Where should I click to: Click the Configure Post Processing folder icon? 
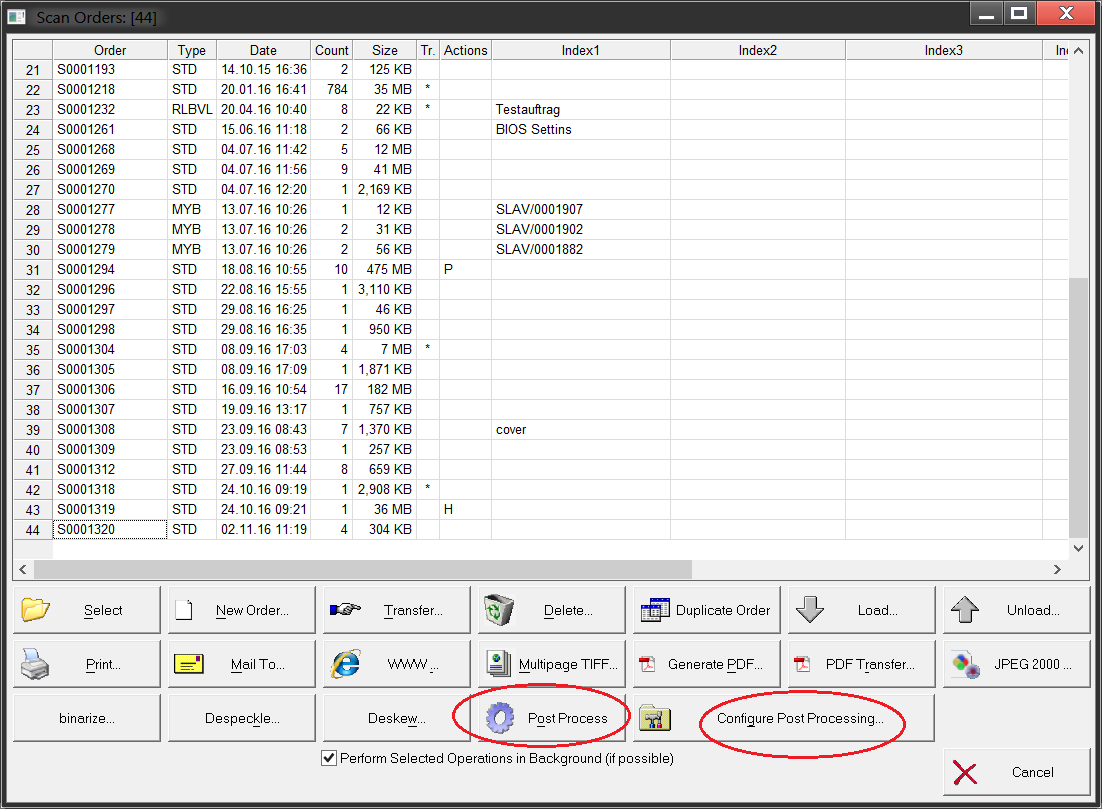tap(655, 718)
